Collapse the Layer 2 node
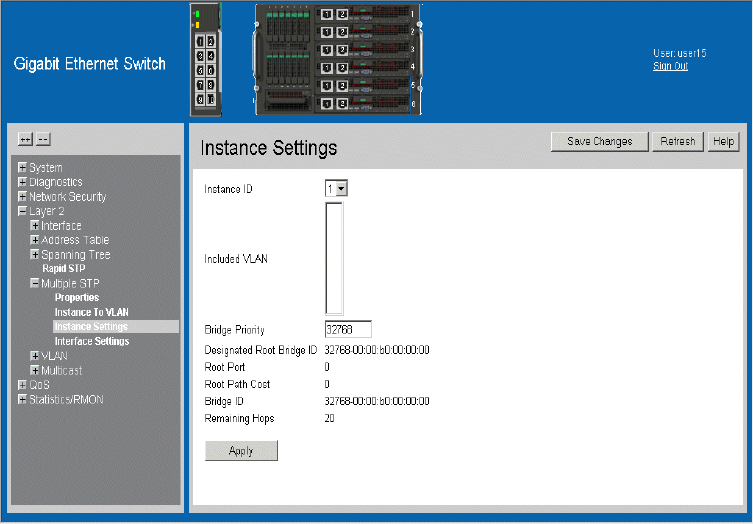Viewport: 753px width, 524px height. click(x=22, y=211)
